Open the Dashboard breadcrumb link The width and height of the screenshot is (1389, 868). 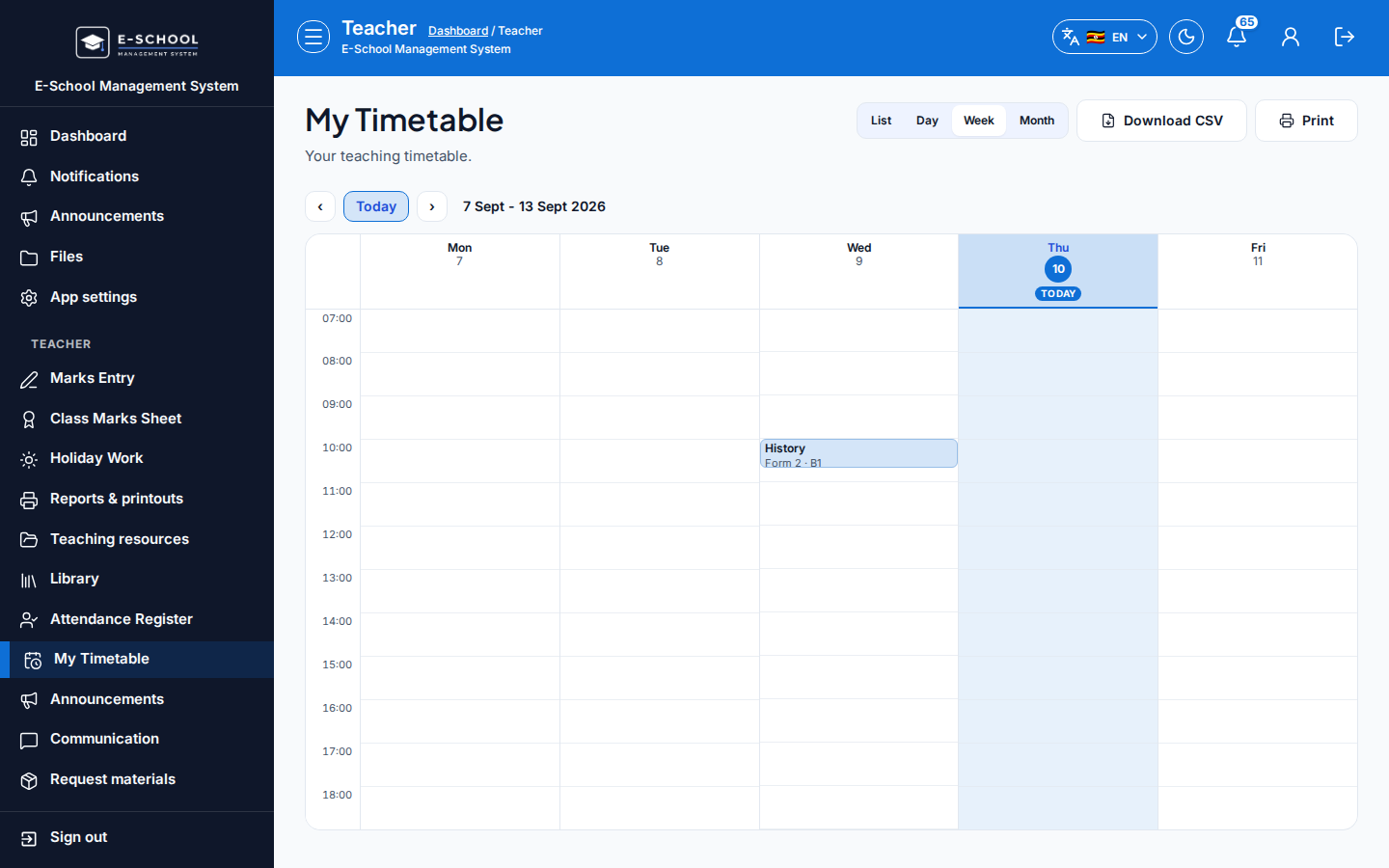click(458, 31)
